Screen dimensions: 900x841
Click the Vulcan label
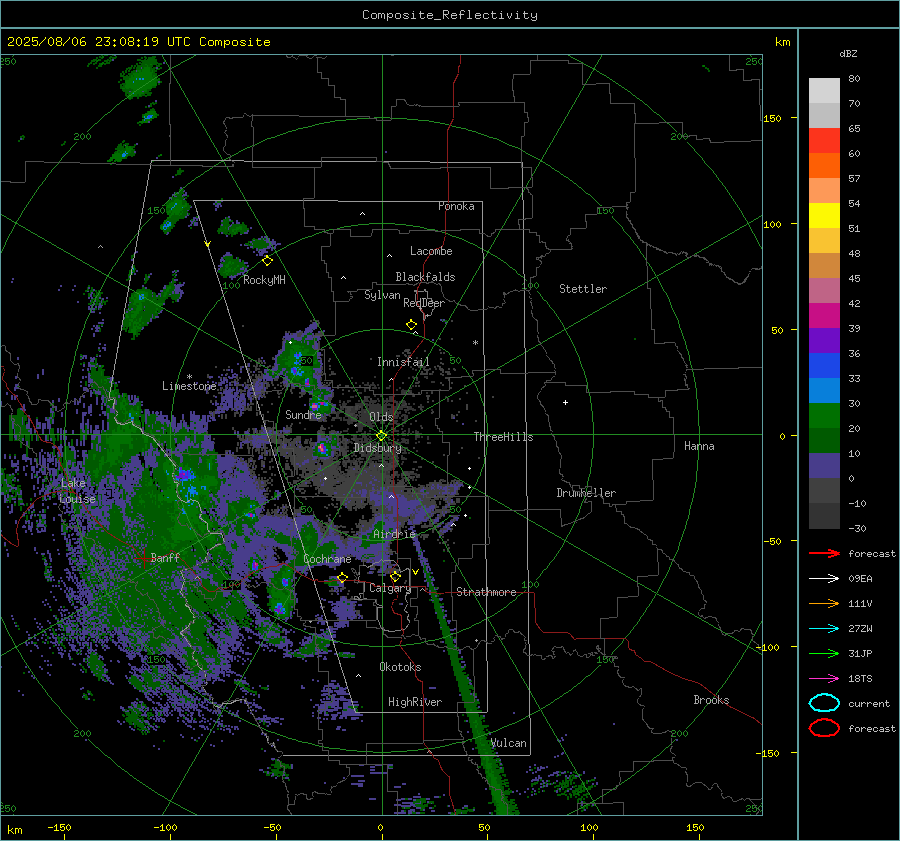click(x=509, y=743)
